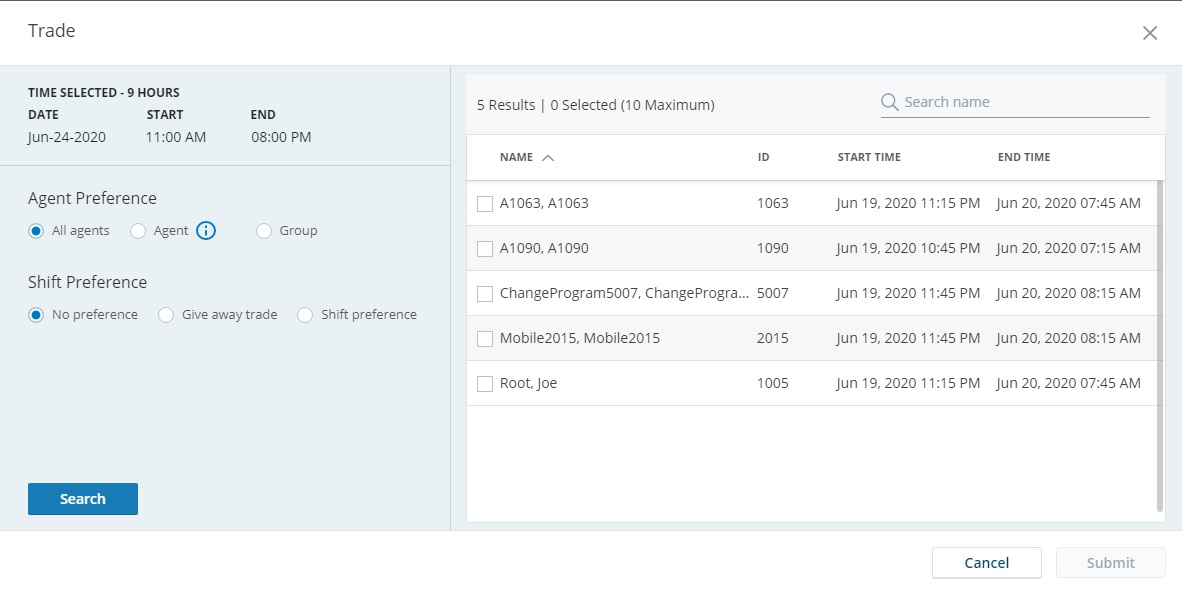Sort by the NAME column arrow
The width and height of the screenshot is (1182, 594).
tap(547, 158)
